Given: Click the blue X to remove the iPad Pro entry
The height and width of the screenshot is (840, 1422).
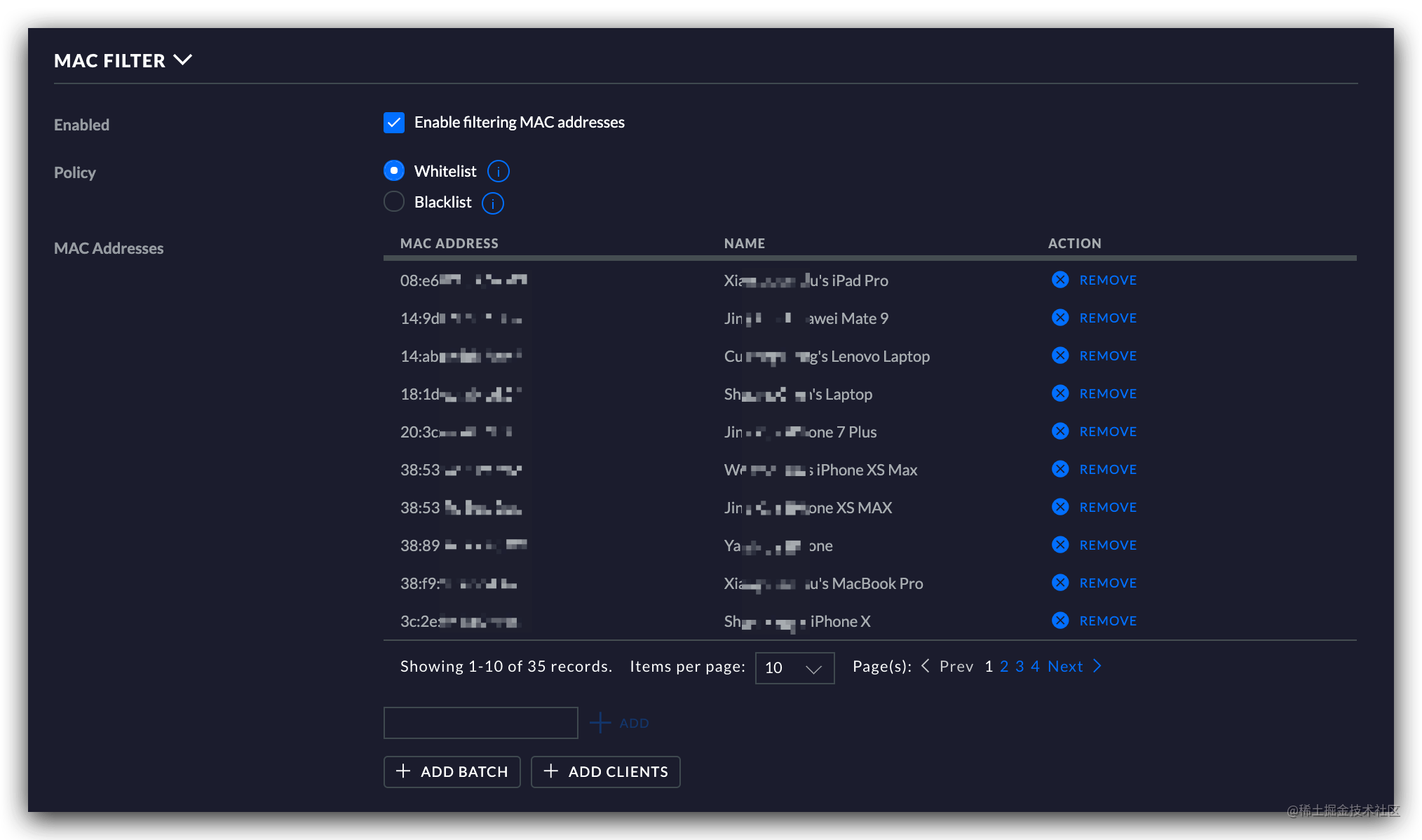Looking at the screenshot, I should coord(1060,279).
